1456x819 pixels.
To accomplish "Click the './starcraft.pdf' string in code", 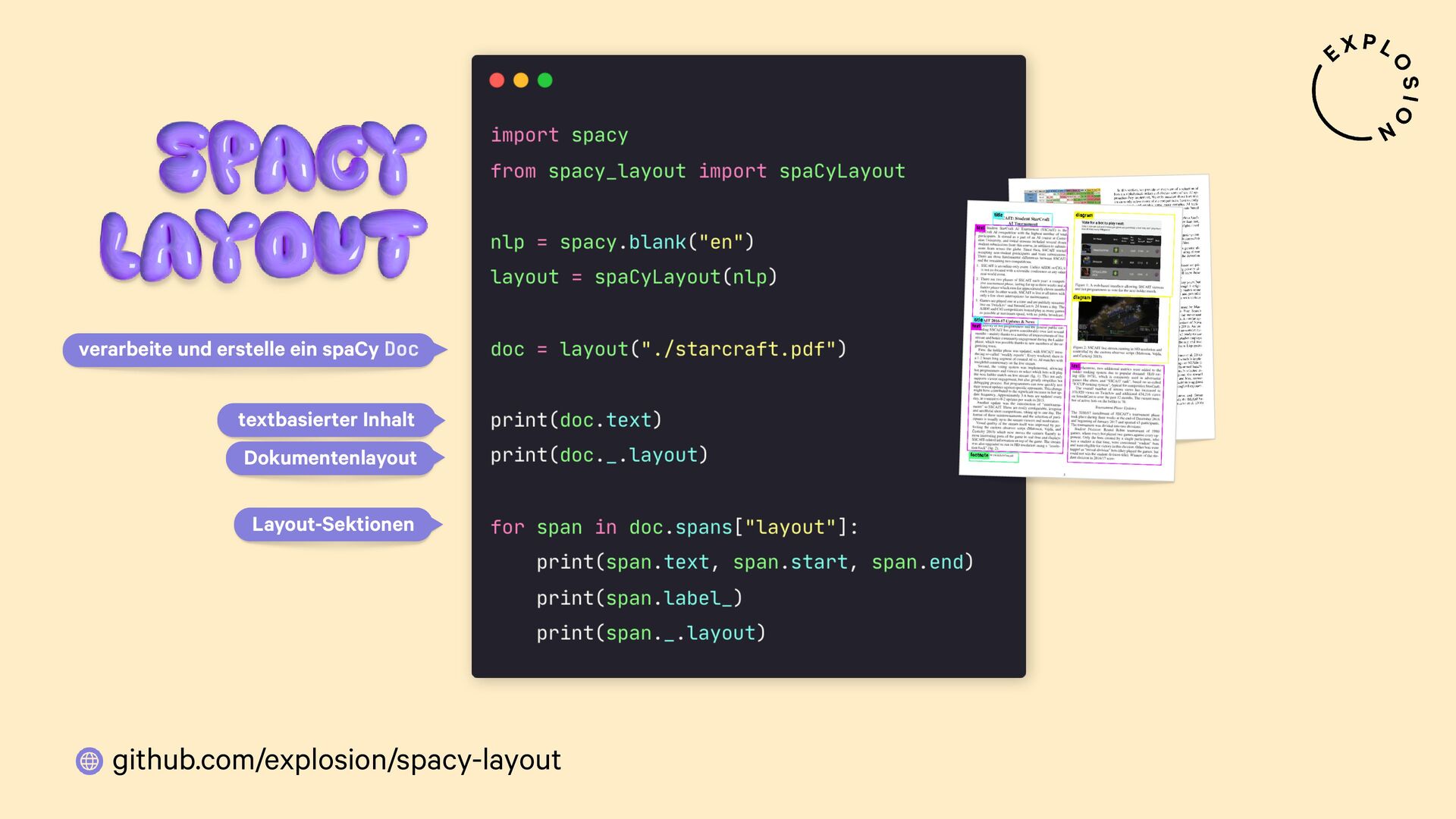I will tap(739, 350).
